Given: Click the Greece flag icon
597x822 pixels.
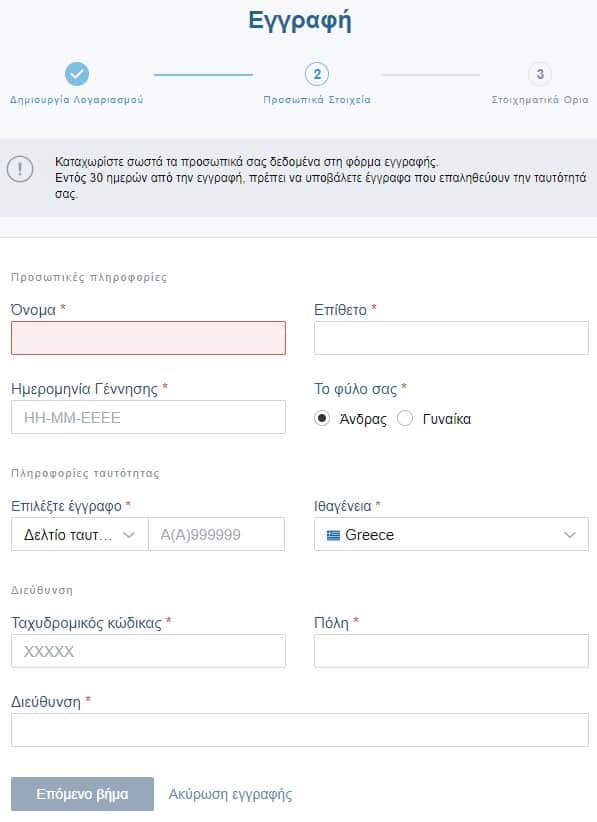Looking at the screenshot, I should (333, 535).
